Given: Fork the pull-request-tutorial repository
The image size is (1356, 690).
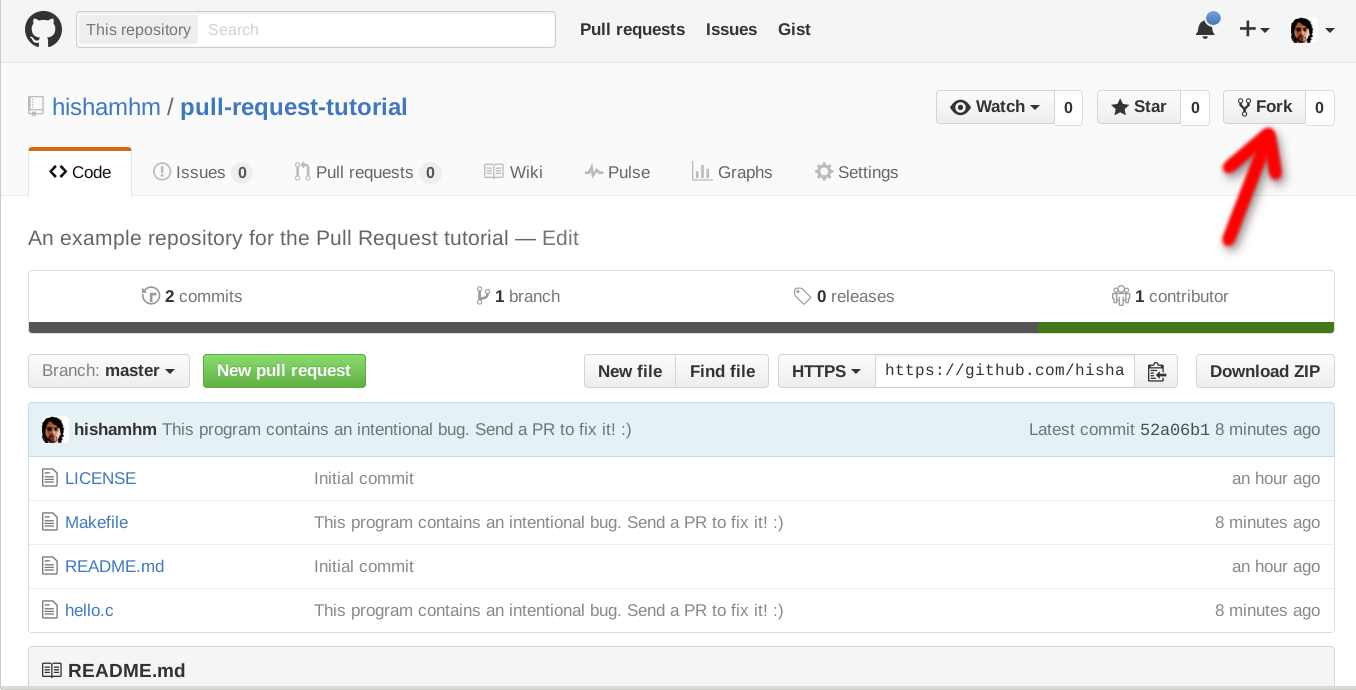Looking at the screenshot, I should 1264,107.
